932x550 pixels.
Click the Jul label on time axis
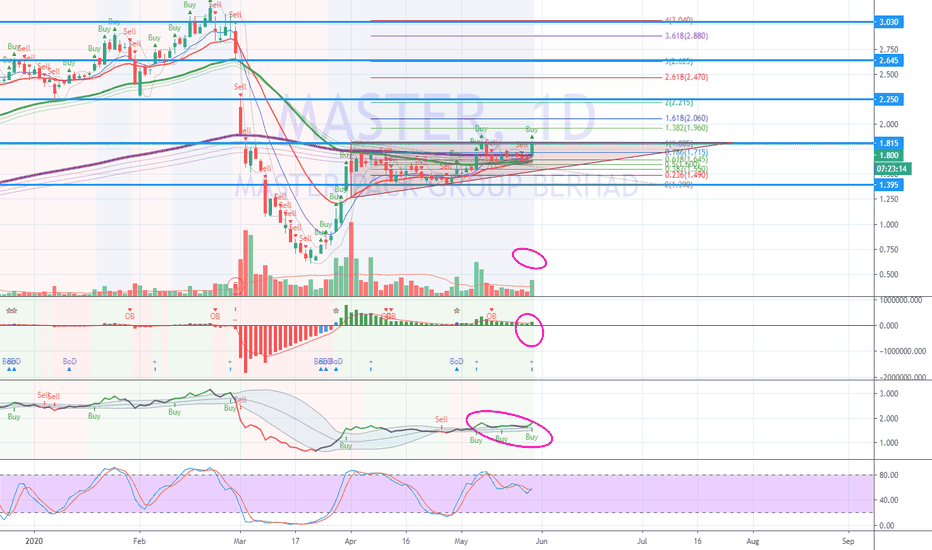coord(642,541)
